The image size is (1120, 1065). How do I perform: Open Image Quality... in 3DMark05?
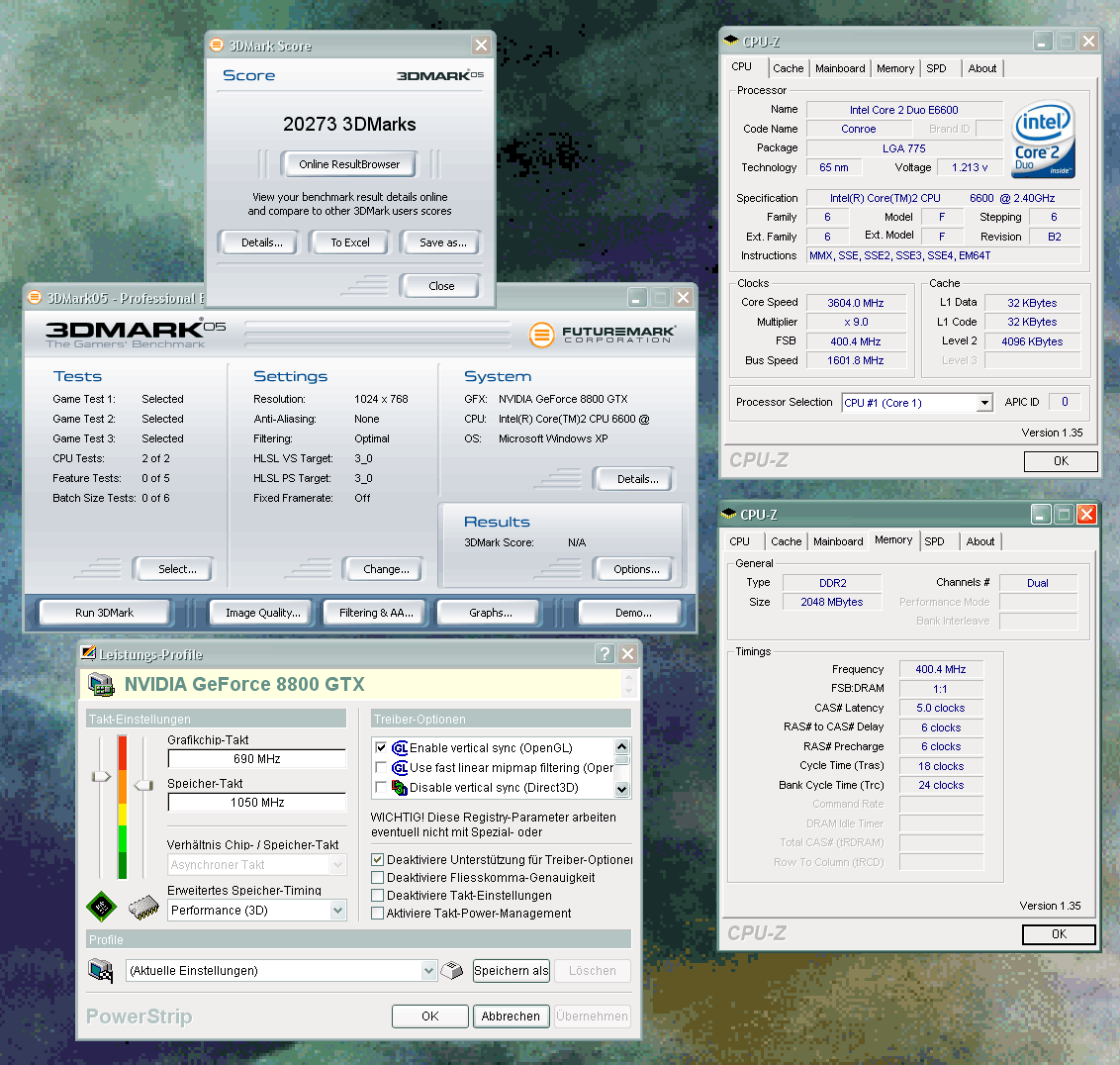pyautogui.click(x=263, y=613)
